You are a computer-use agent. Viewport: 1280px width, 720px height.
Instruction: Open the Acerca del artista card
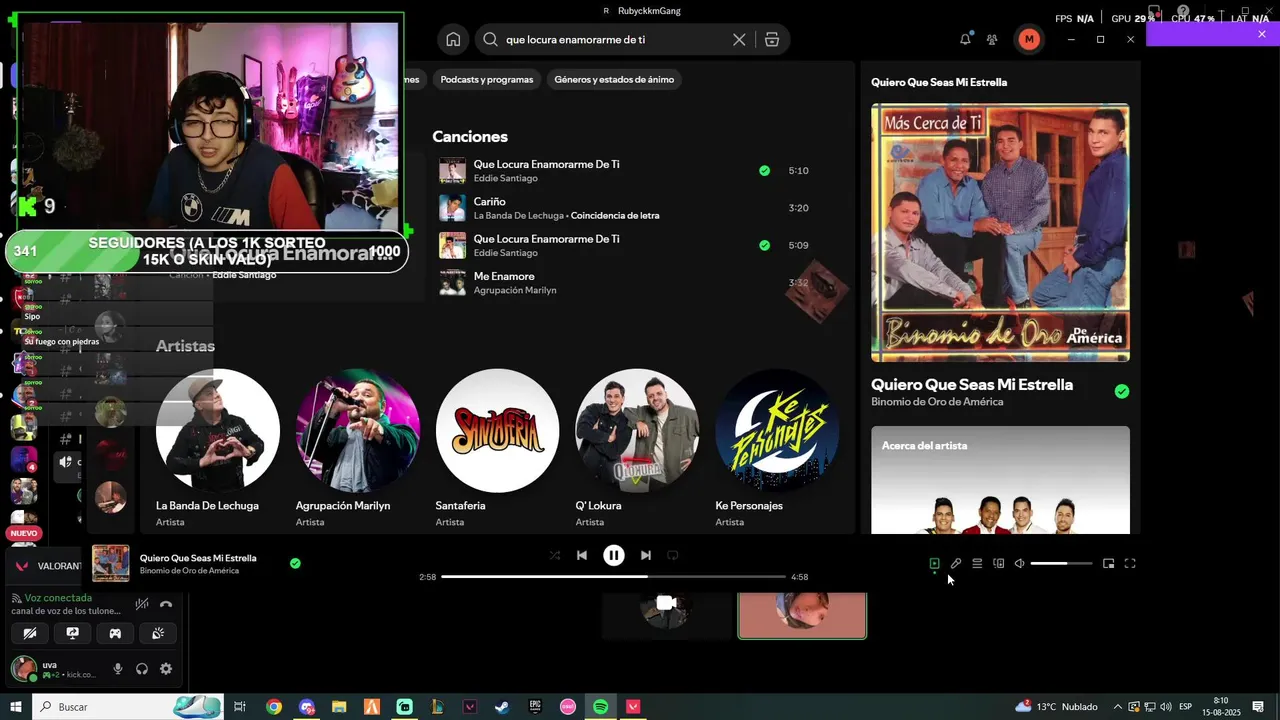(1000, 480)
